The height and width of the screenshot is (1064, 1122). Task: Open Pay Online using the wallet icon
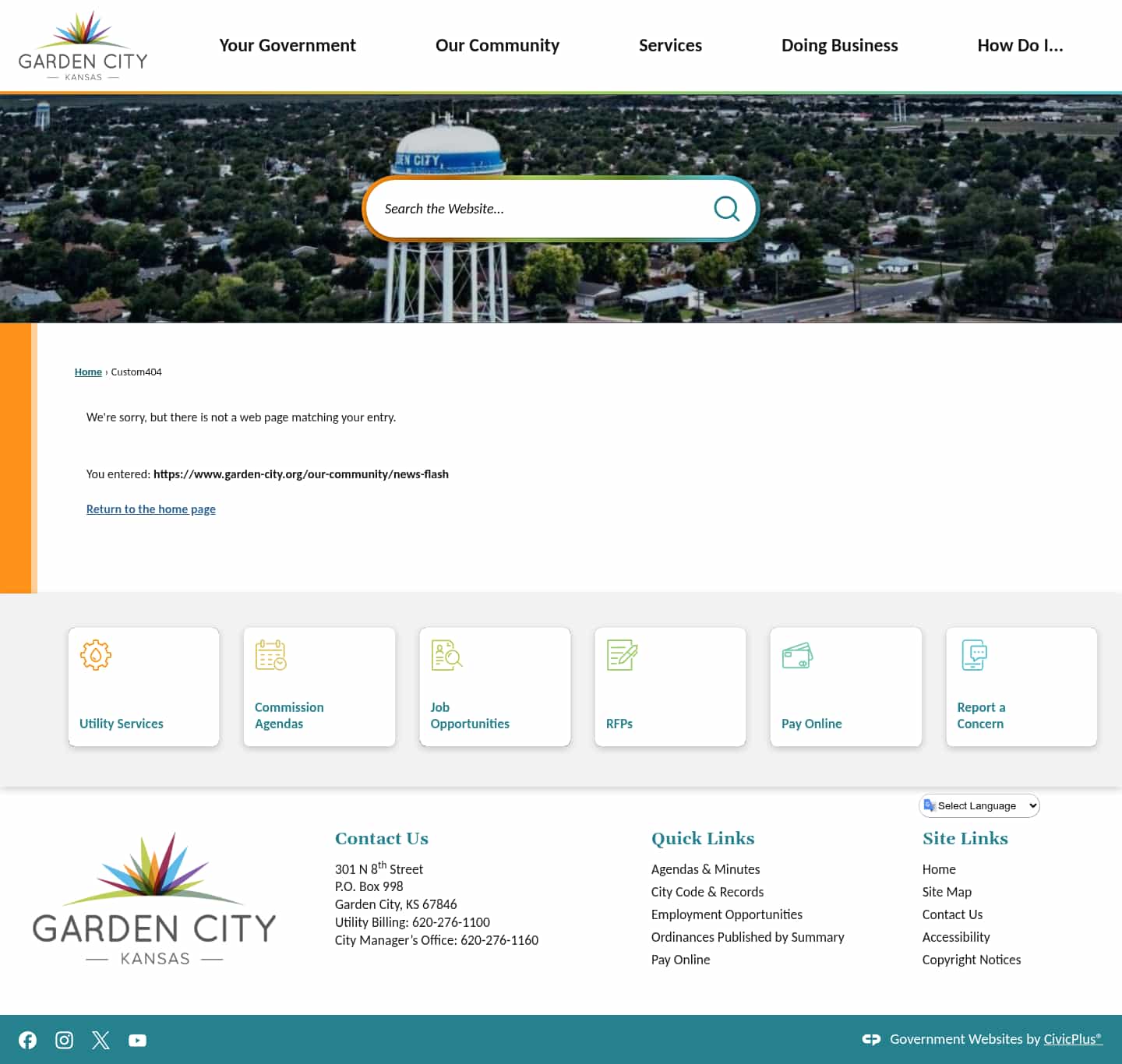tap(796, 655)
